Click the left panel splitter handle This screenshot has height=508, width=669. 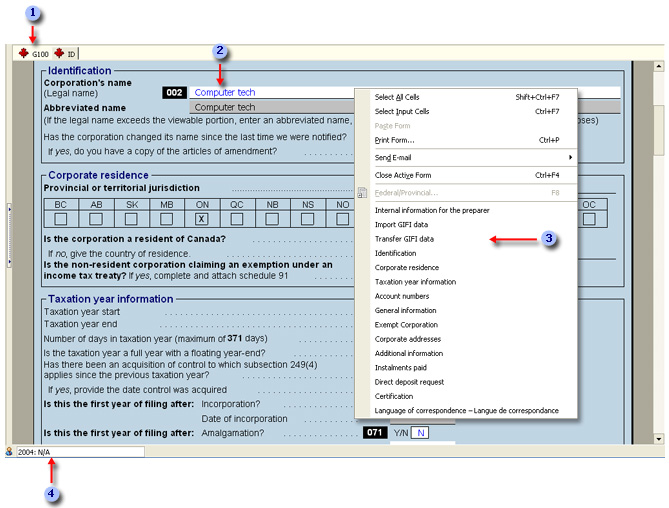pyautogui.click(x=9, y=235)
